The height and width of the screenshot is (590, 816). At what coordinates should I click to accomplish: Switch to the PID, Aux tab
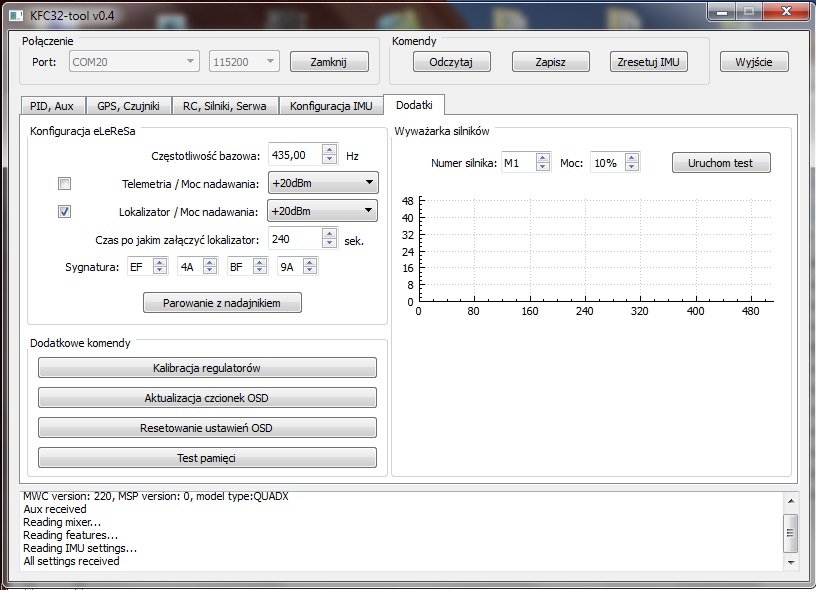[52, 105]
